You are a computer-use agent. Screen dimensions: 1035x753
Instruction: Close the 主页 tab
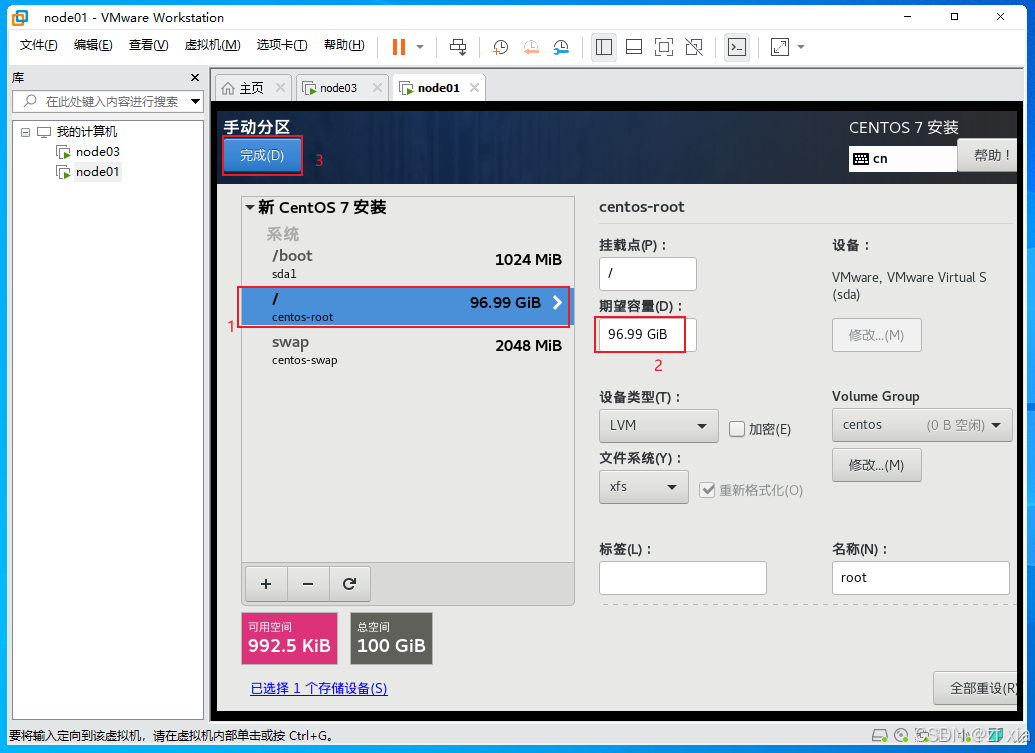point(281,87)
